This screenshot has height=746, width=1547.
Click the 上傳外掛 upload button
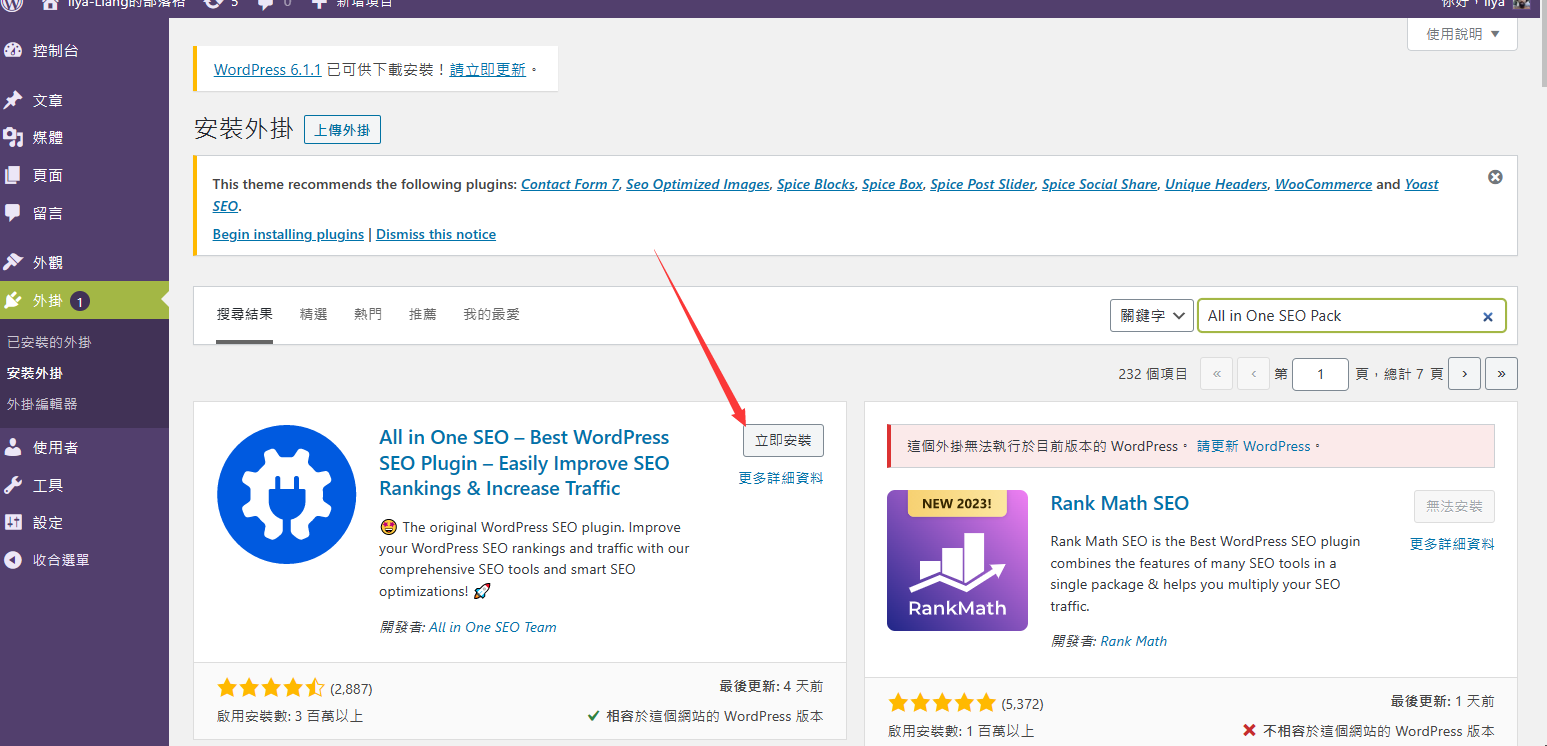[x=342, y=130]
